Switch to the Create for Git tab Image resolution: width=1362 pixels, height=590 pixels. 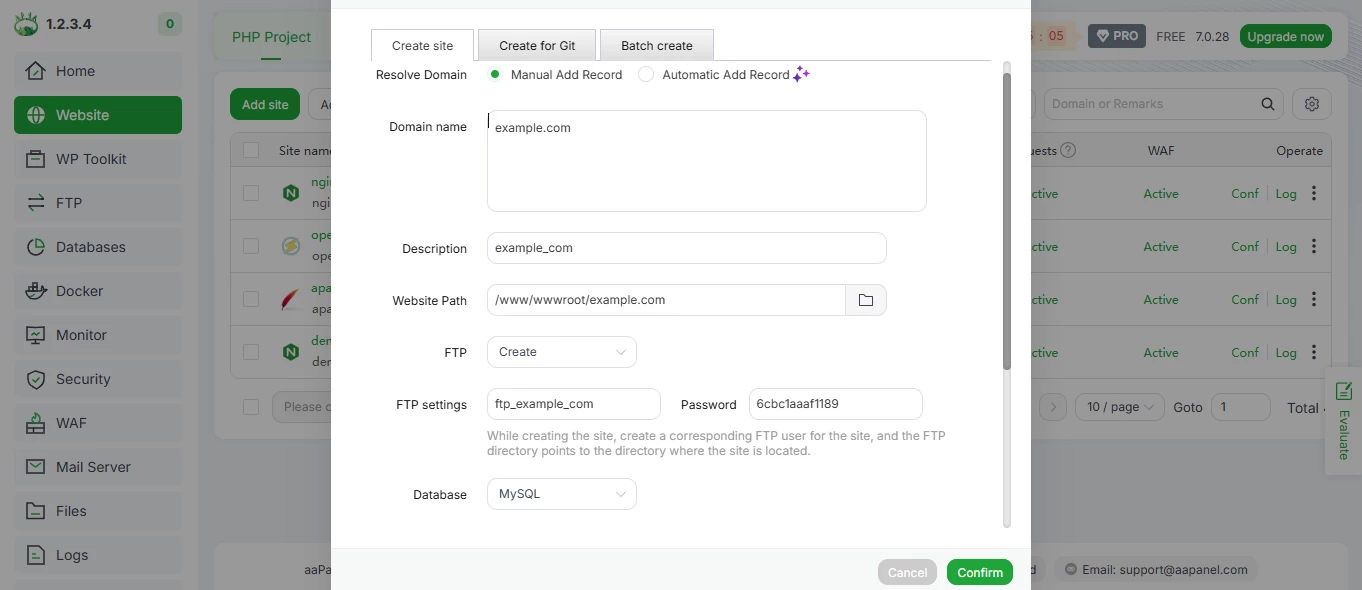[537, 45]
